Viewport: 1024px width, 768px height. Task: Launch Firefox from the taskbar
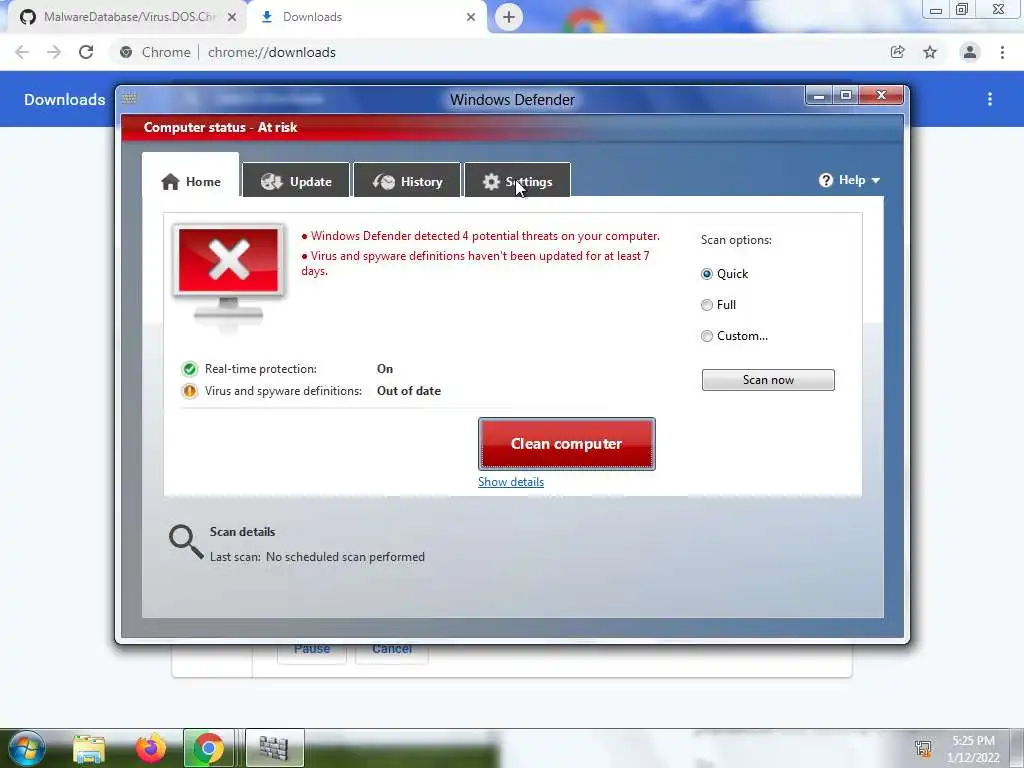pos(151,748)
